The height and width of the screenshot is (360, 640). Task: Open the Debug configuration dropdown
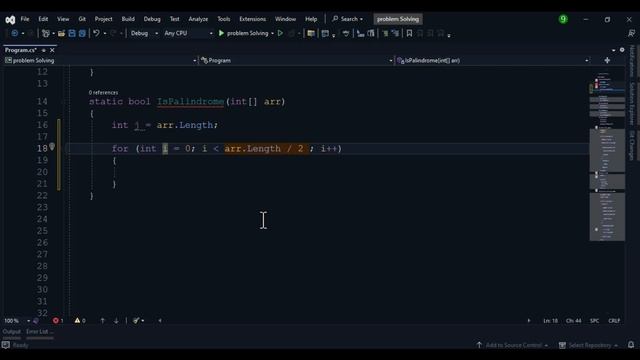[x=144, y=33]
